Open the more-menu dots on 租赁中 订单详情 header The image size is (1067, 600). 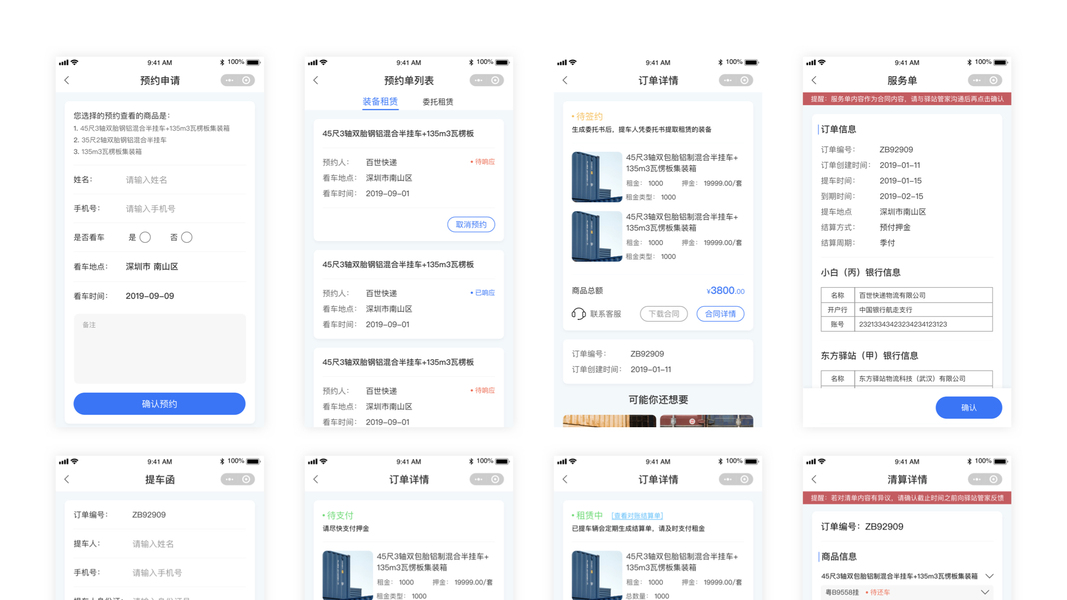tap(727, 480)
